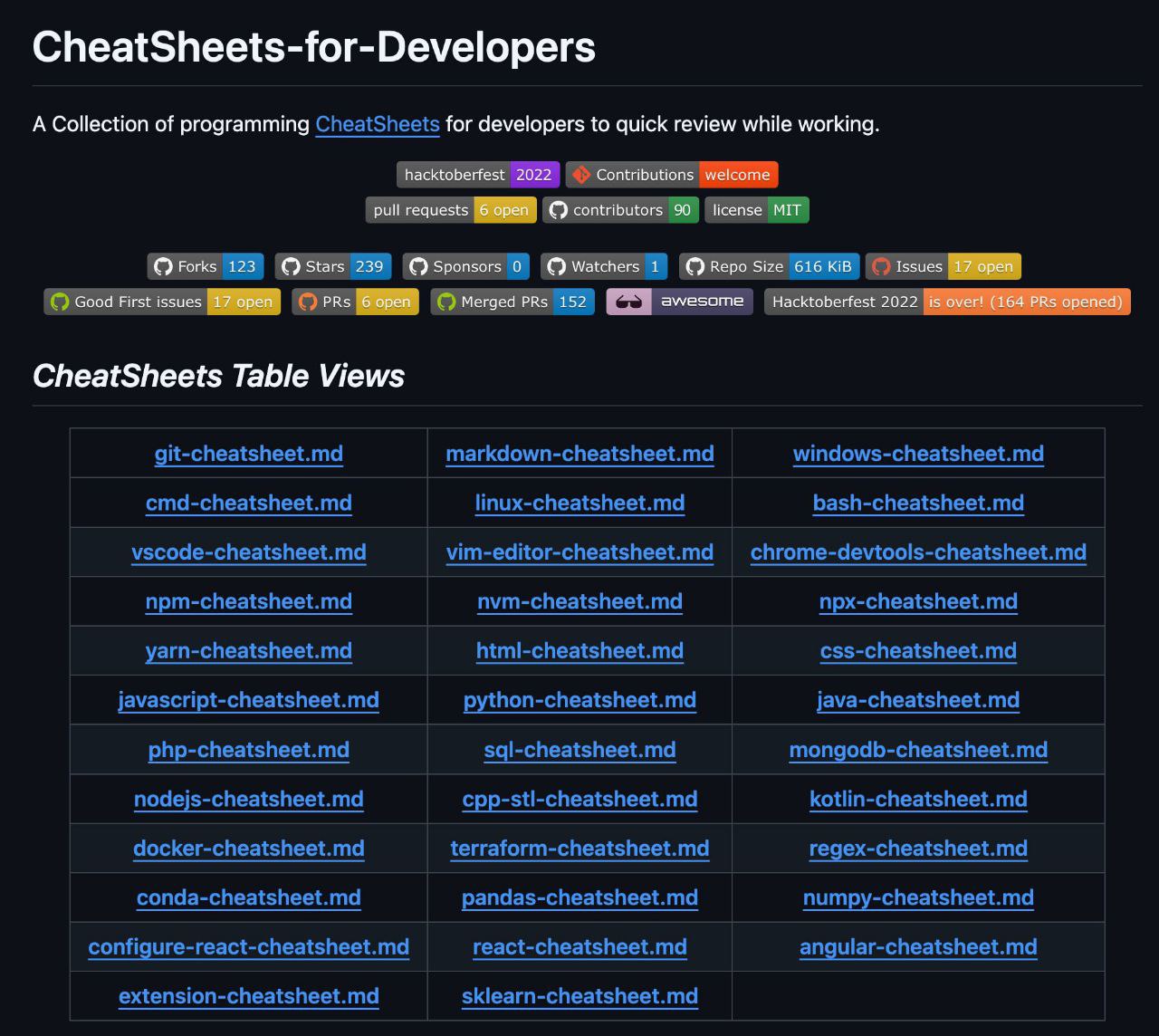
Task: Click the Hacktoberfest 2022 is over badge
Action: coord(946,302)
